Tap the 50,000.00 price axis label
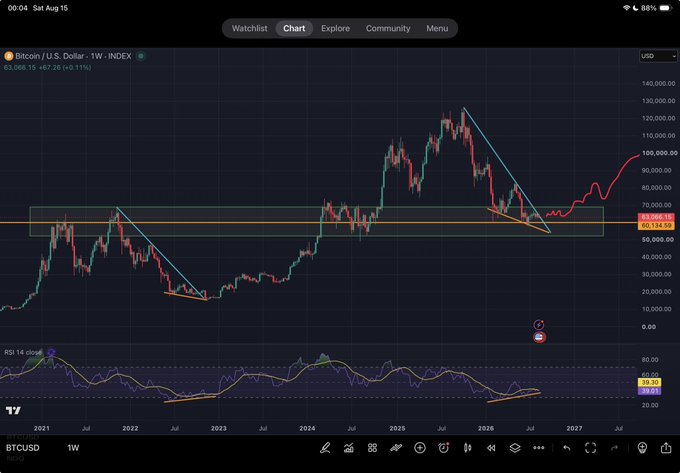 [x=658, y=240]
